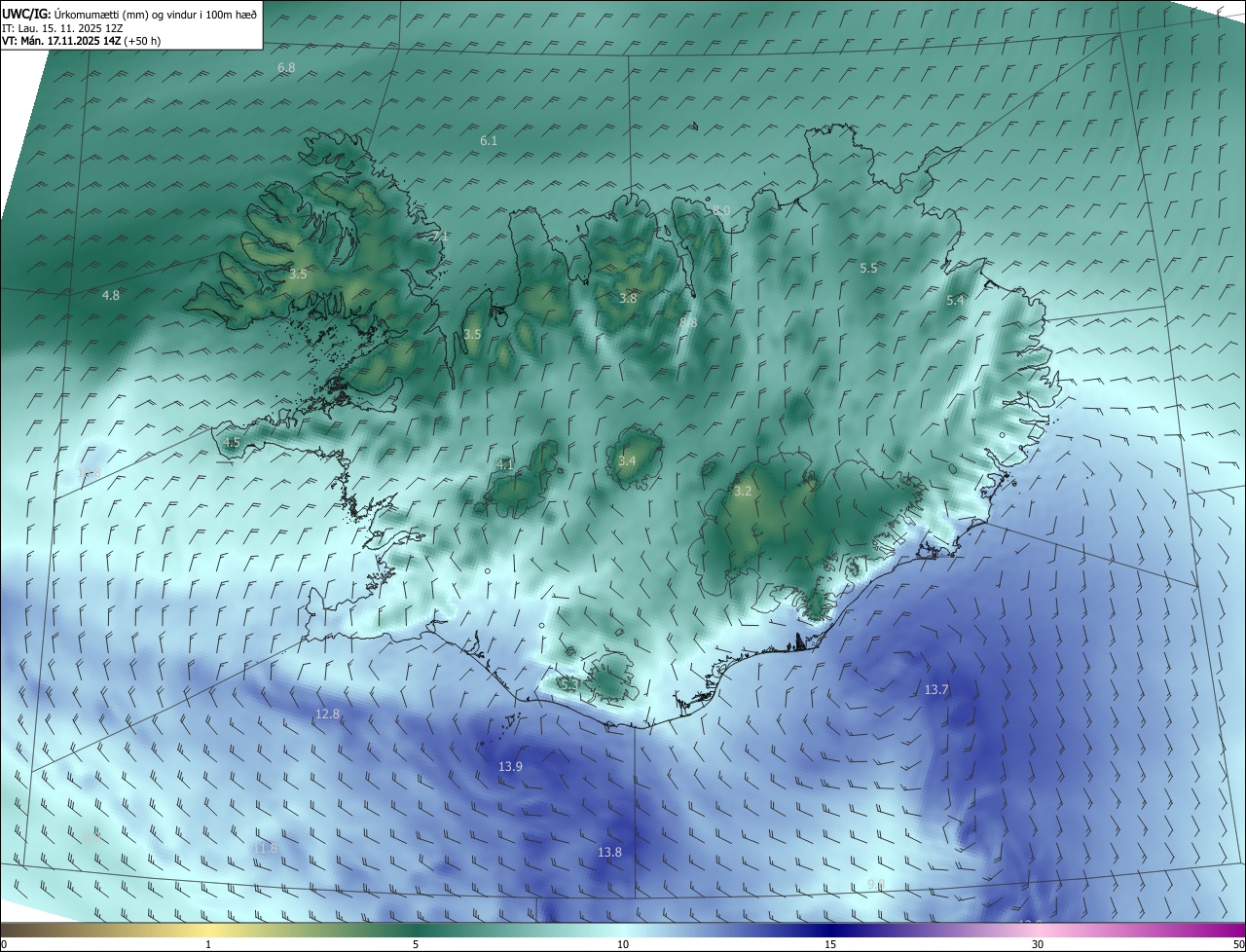Image resolution: width=1246 pixels, height=952 pixels.
Task: Click the 7.1 value label on the map
Action: pyautogui.click(x=439, y=237)
